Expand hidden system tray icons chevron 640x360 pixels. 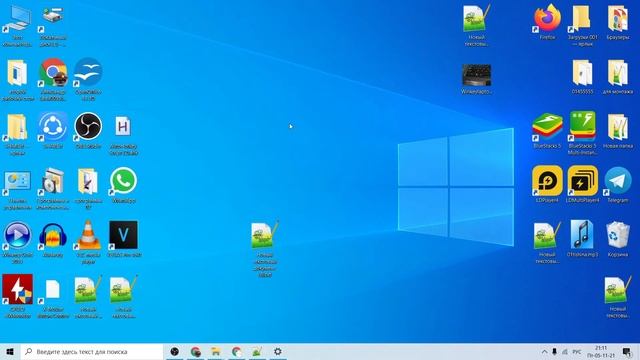[544, 351]
